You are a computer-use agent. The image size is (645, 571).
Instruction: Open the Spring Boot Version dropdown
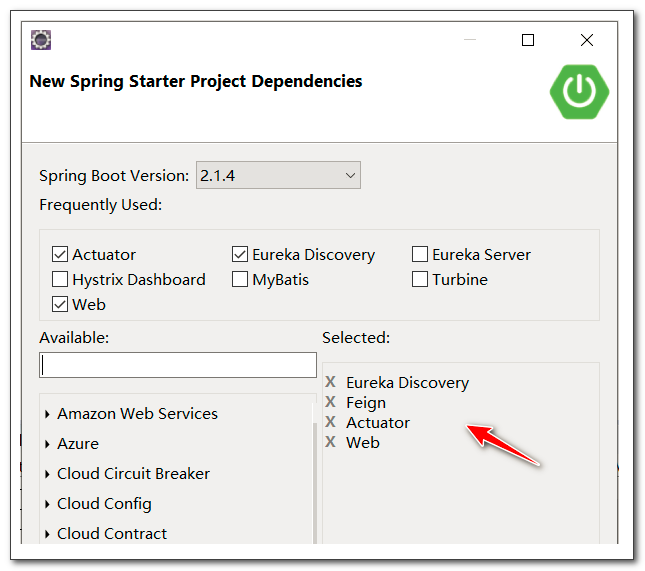tap(278, 175)
